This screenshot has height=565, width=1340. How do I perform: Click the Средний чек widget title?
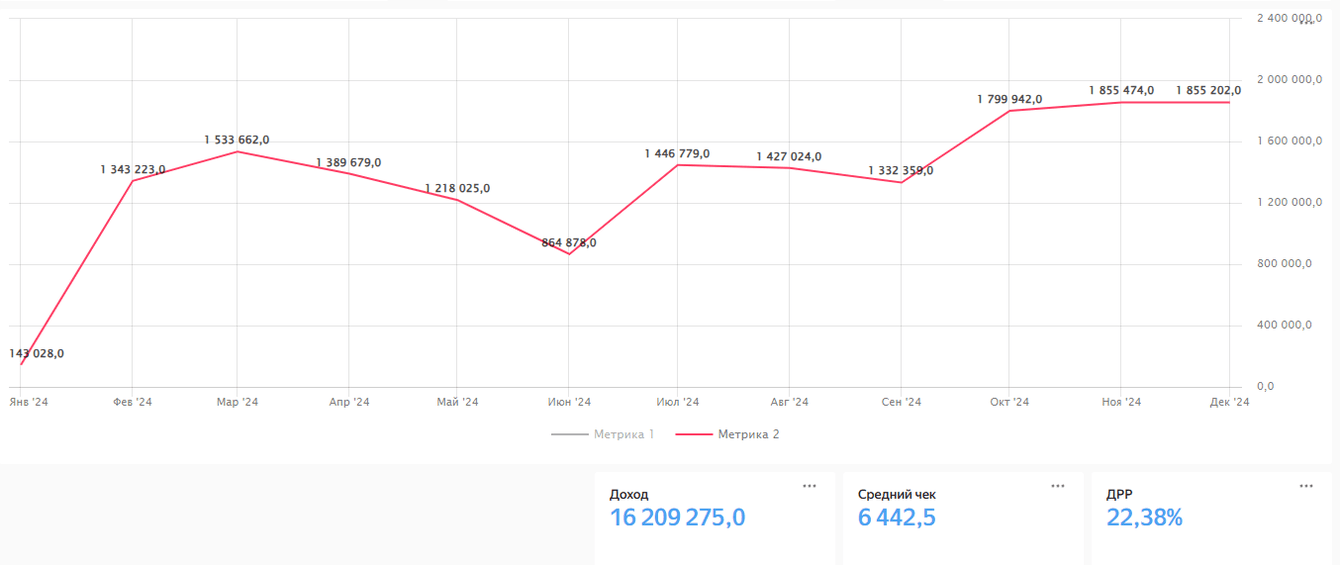(x=897, y=494)
